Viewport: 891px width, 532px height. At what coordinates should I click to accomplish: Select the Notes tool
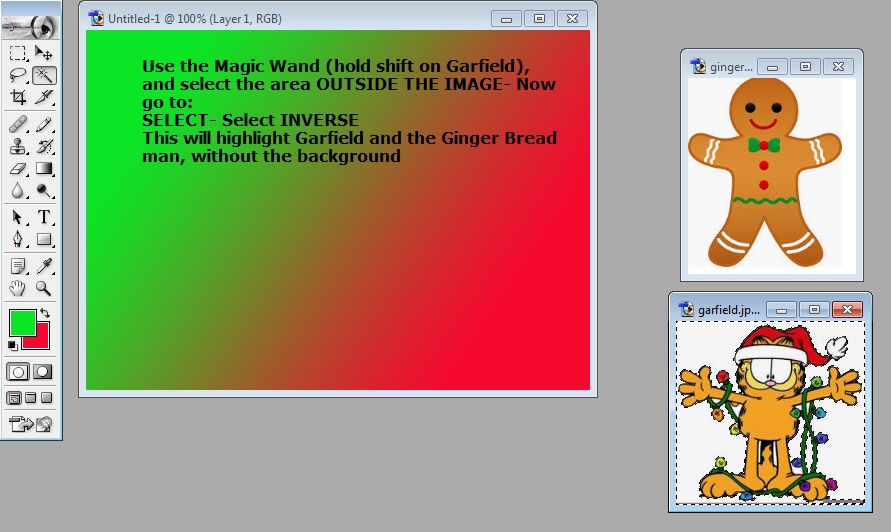[18, 266]
